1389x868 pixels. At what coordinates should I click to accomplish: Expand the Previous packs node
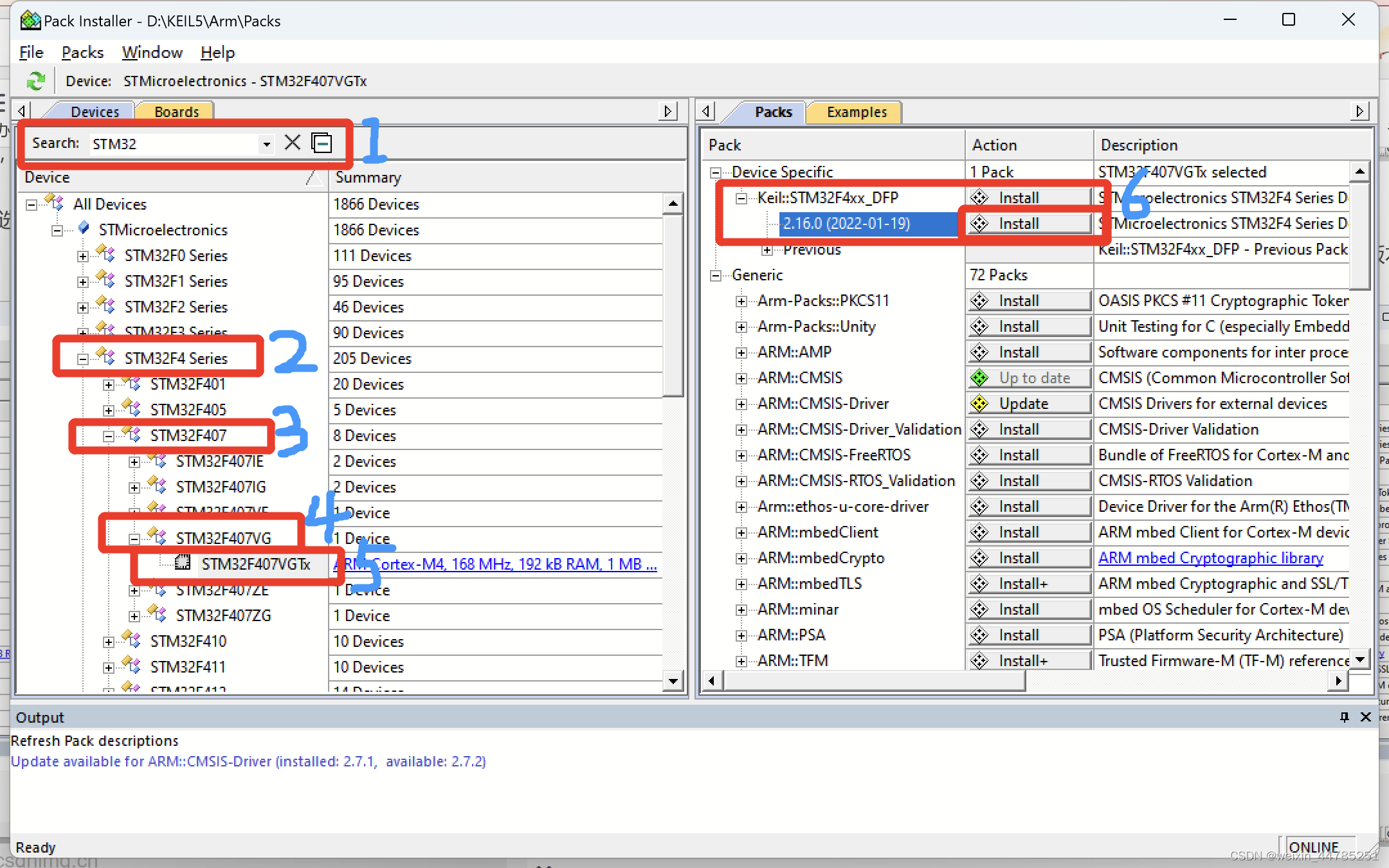767,249
